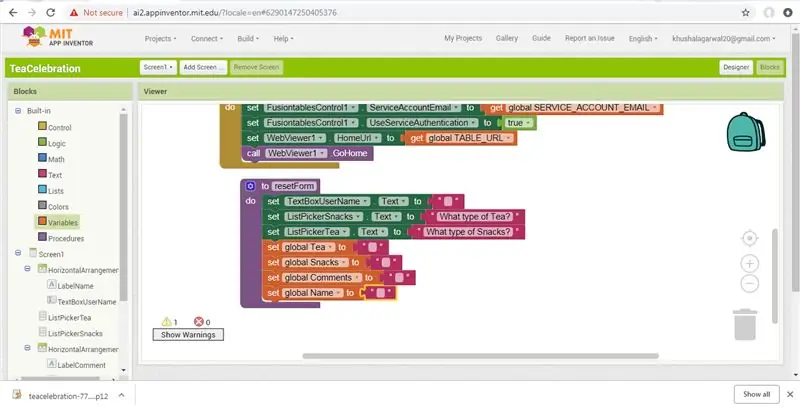The image size is (800, 407).
Task: Open the Connect menu
Action: coord(207,39)
